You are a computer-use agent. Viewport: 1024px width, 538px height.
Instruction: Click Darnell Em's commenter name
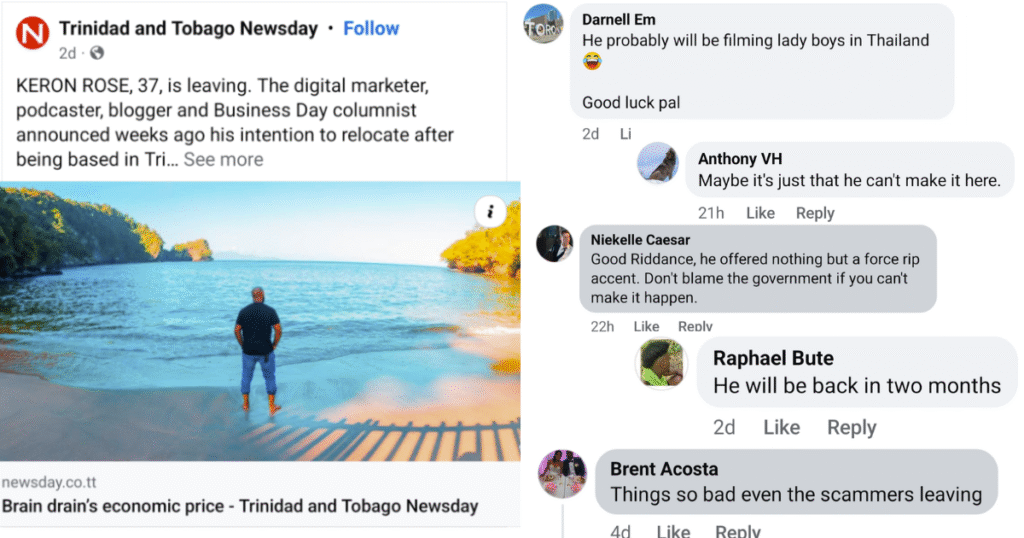618,19
